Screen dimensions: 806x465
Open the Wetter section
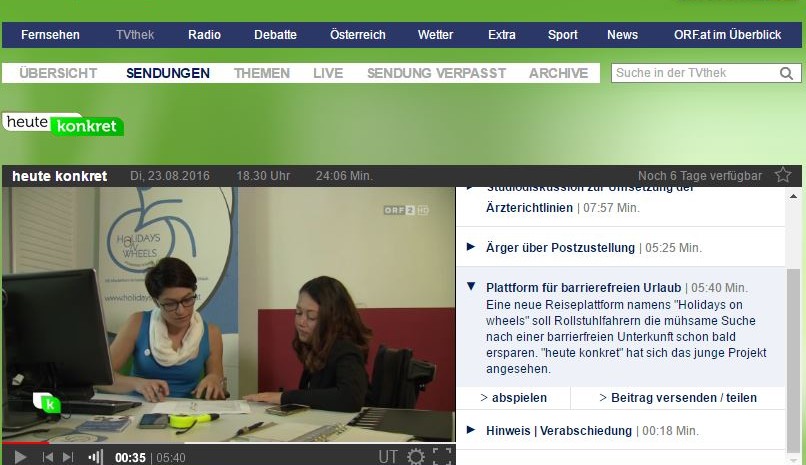pos(435,35)
